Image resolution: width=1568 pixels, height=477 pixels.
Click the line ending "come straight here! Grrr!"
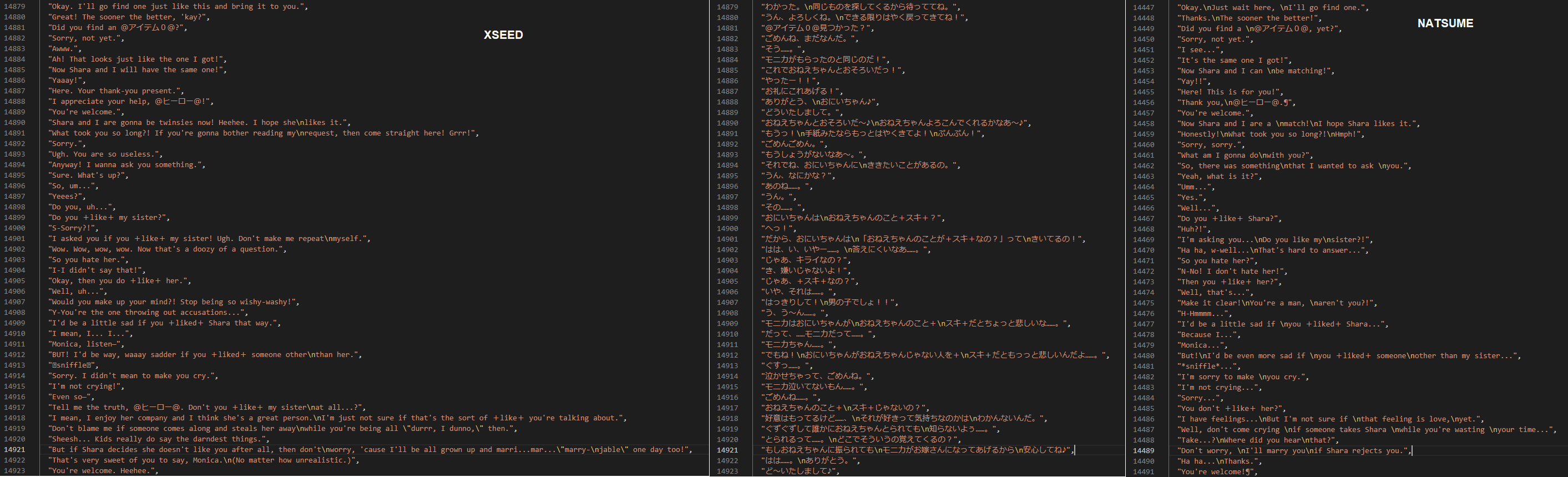(x=264, y=133)
